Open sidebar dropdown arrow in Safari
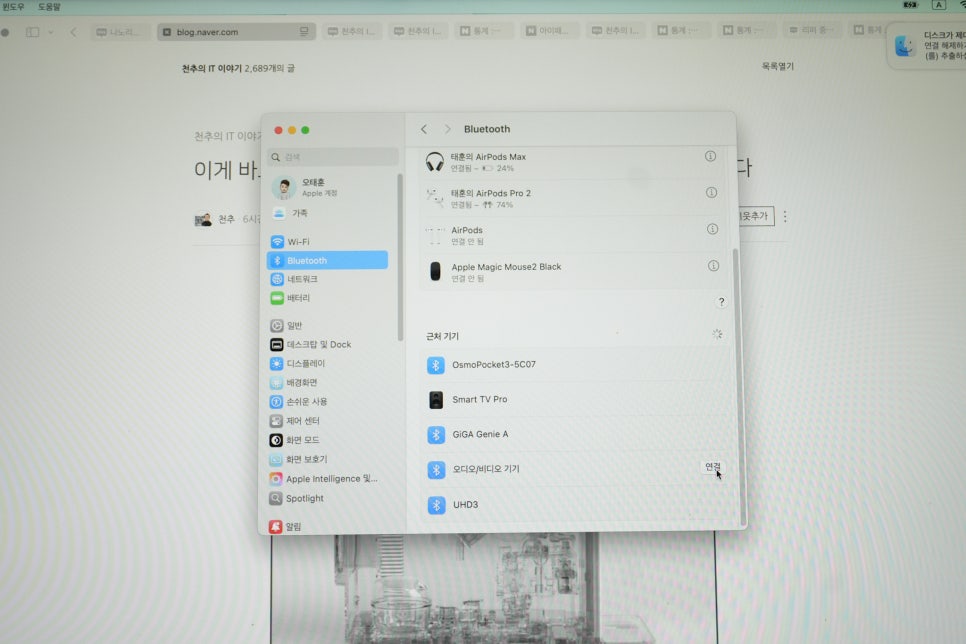Image resolution: width=966 pixels, height=644 pixels. [51, 32]
